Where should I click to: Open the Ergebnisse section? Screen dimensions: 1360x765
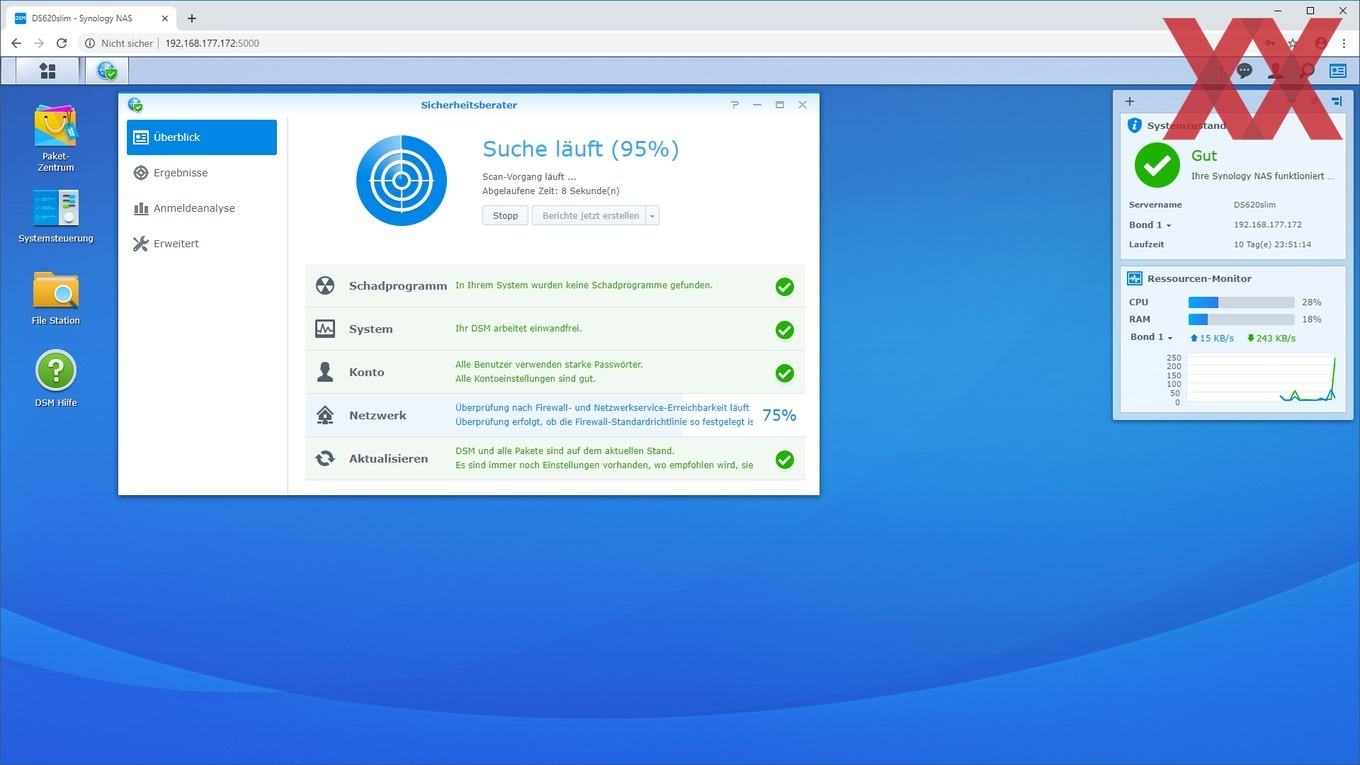[x=202, y=173]
